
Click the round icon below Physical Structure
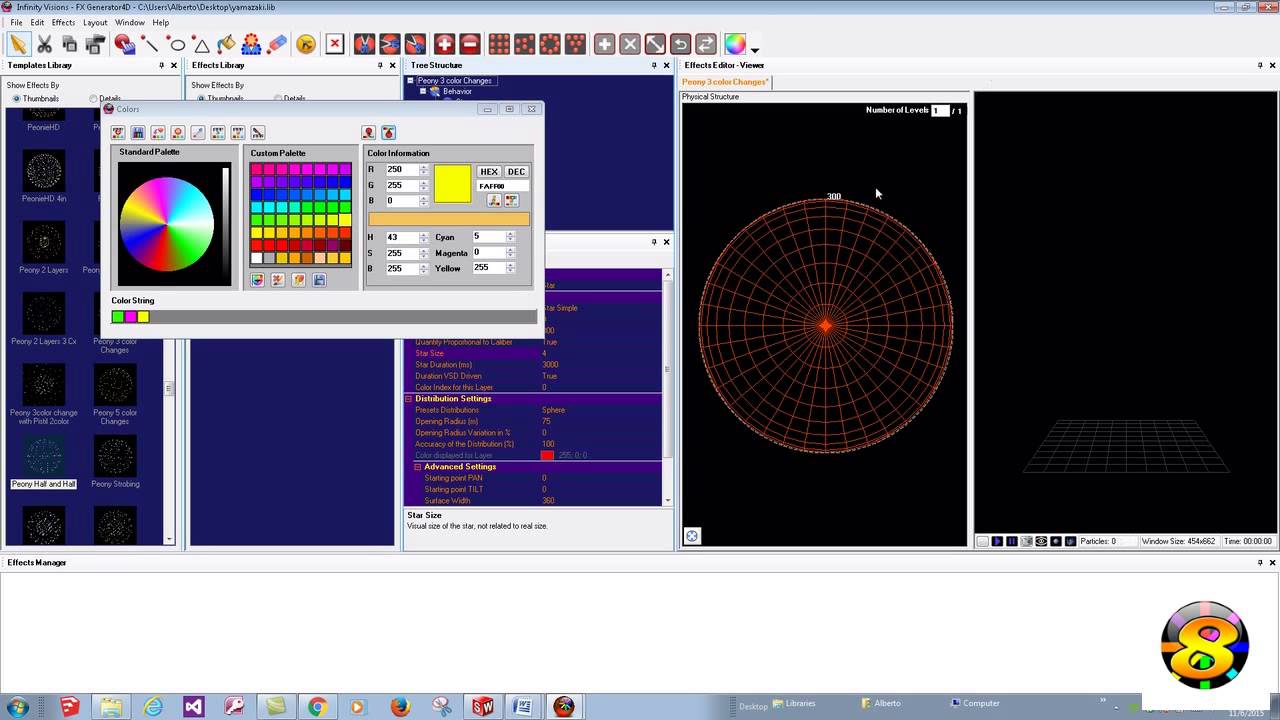[x=691, y=536]
